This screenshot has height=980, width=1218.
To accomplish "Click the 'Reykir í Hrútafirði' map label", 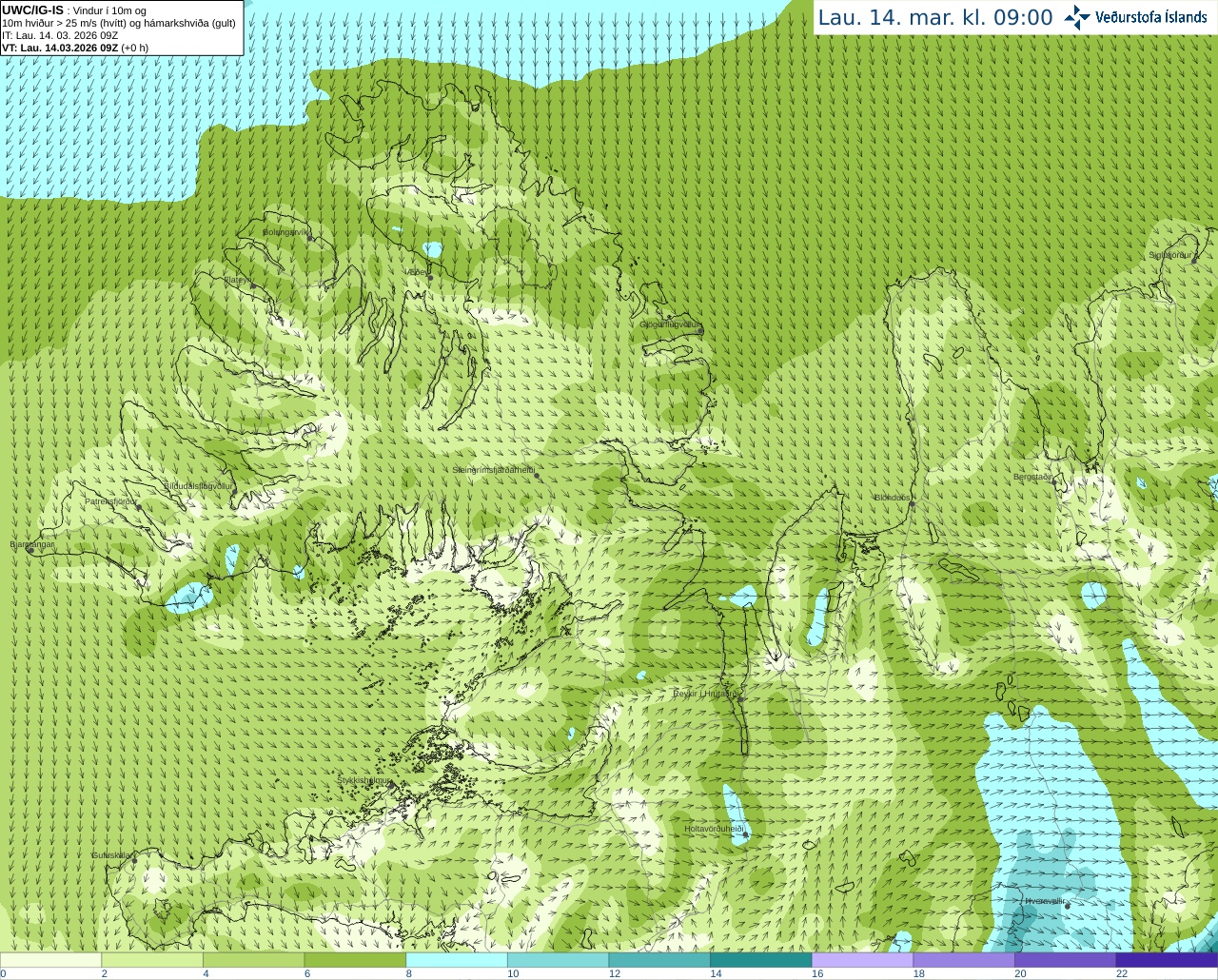I will 707,694.
